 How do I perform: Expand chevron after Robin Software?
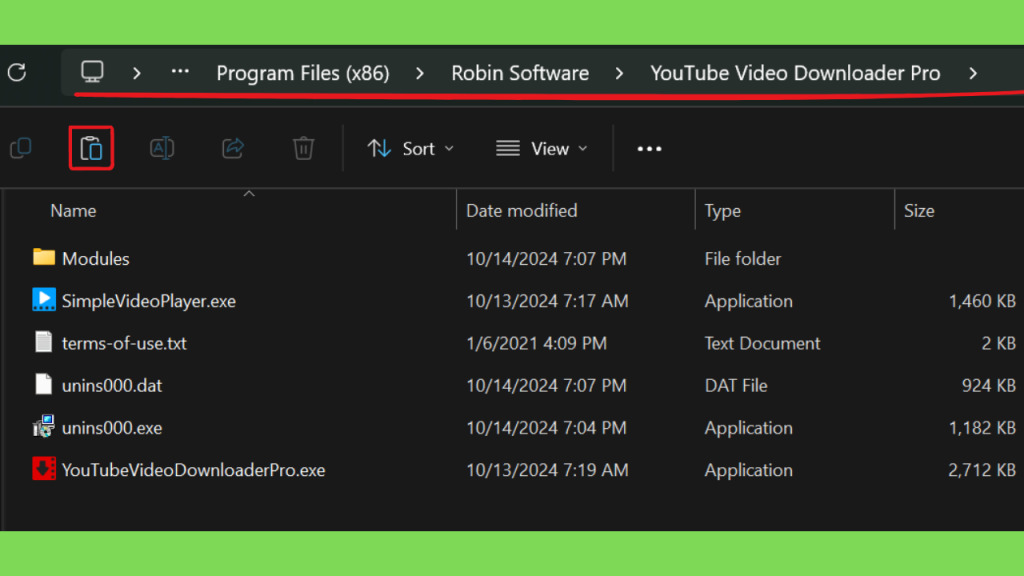point(619,73)
